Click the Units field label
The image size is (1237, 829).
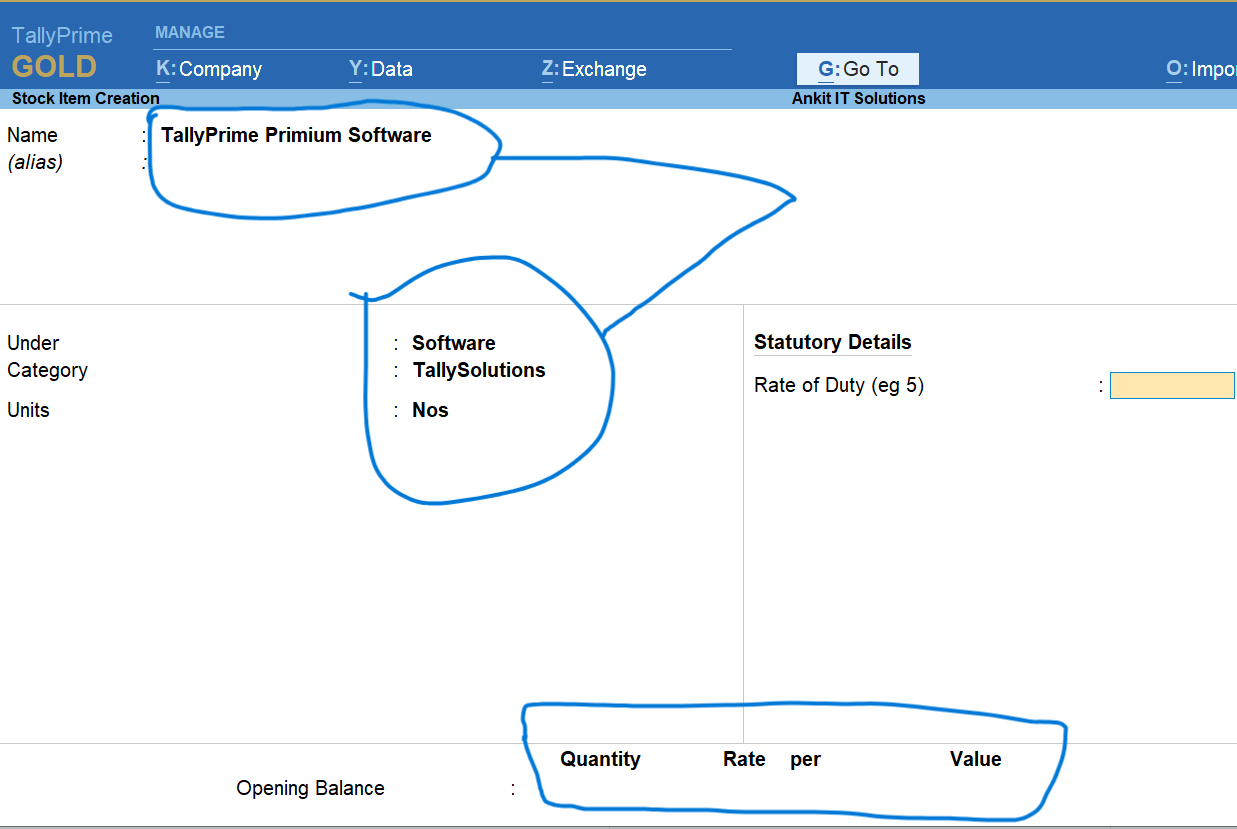(x=28, y=410)
